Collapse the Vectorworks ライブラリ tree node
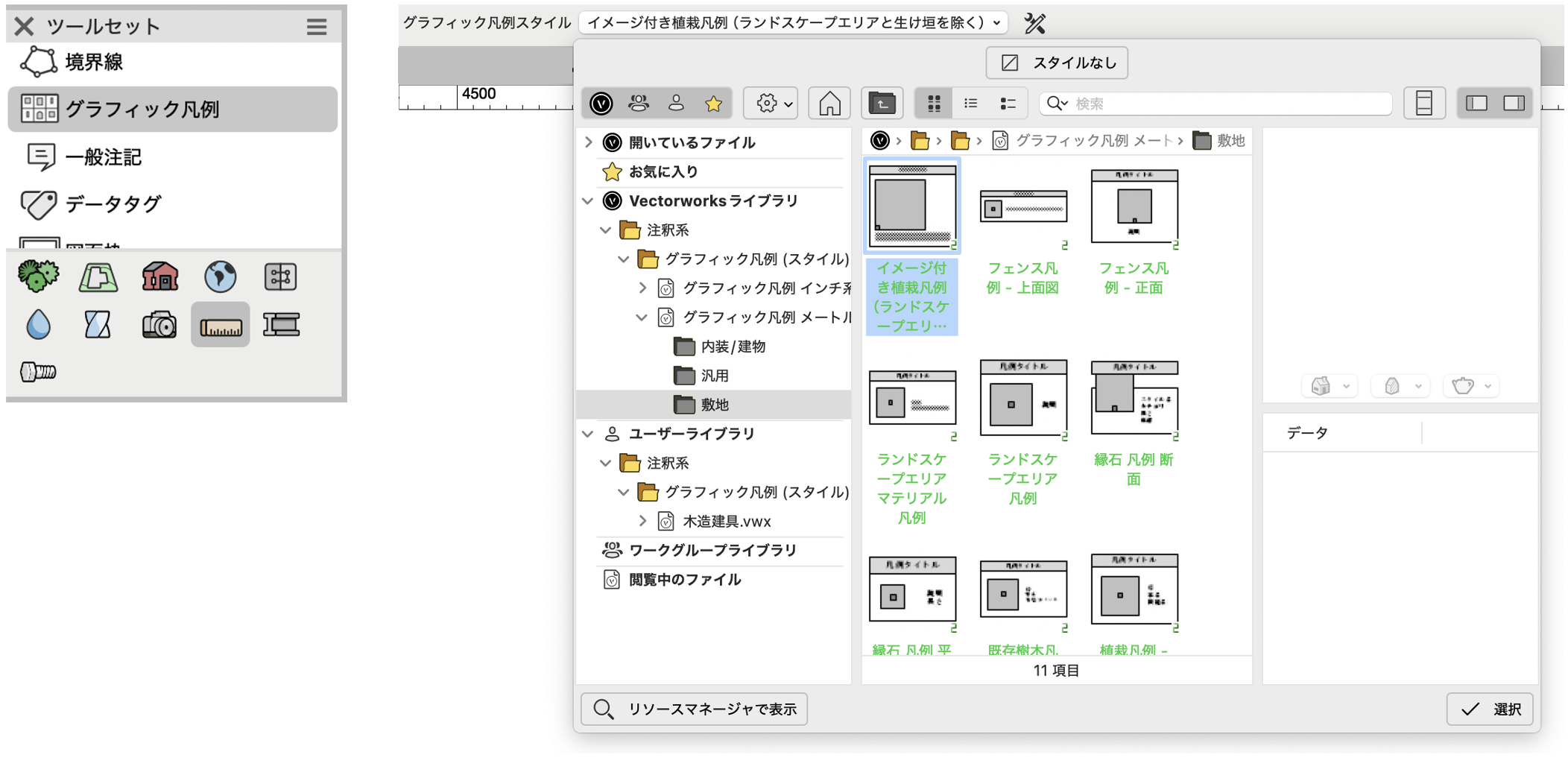This screenshot has width=1568, height=781. (589, 201)
